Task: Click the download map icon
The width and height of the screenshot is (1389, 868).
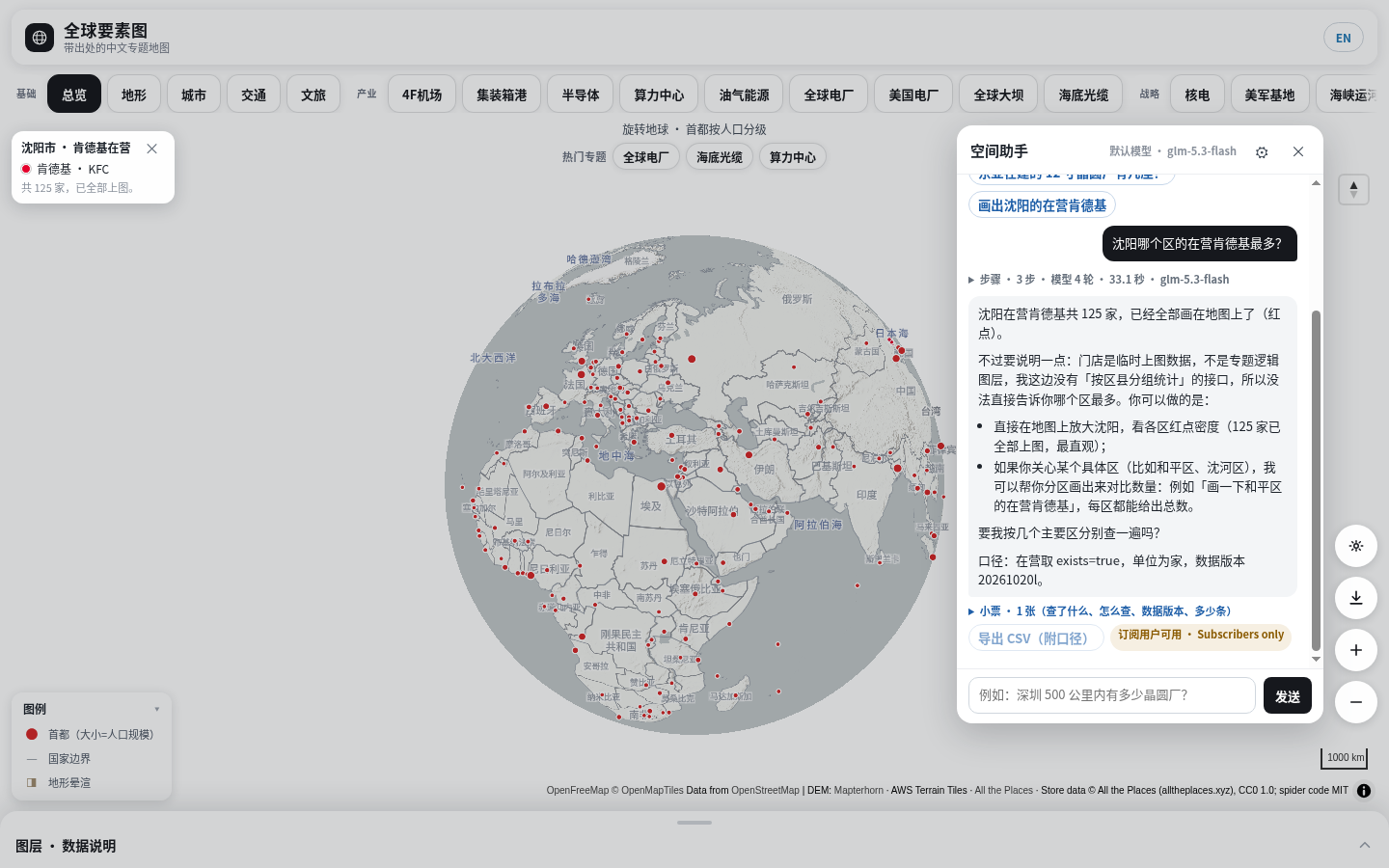Action: 1355,598
